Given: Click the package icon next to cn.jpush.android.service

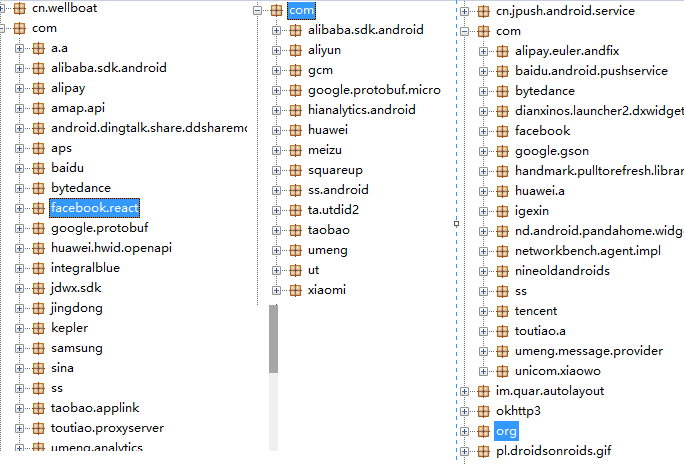Looking at the screenshot, I should [x=483, y=11].
